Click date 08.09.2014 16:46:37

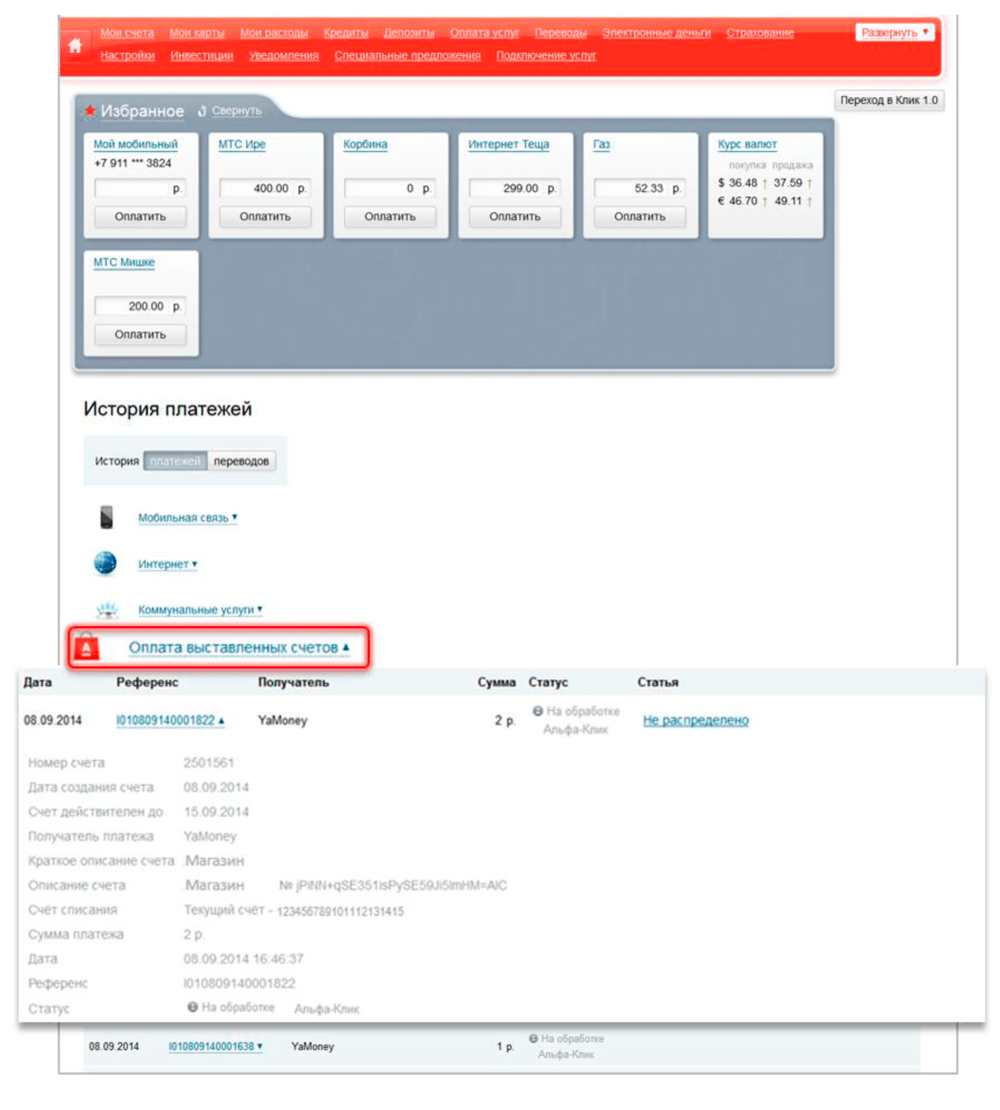pos(243,959)
